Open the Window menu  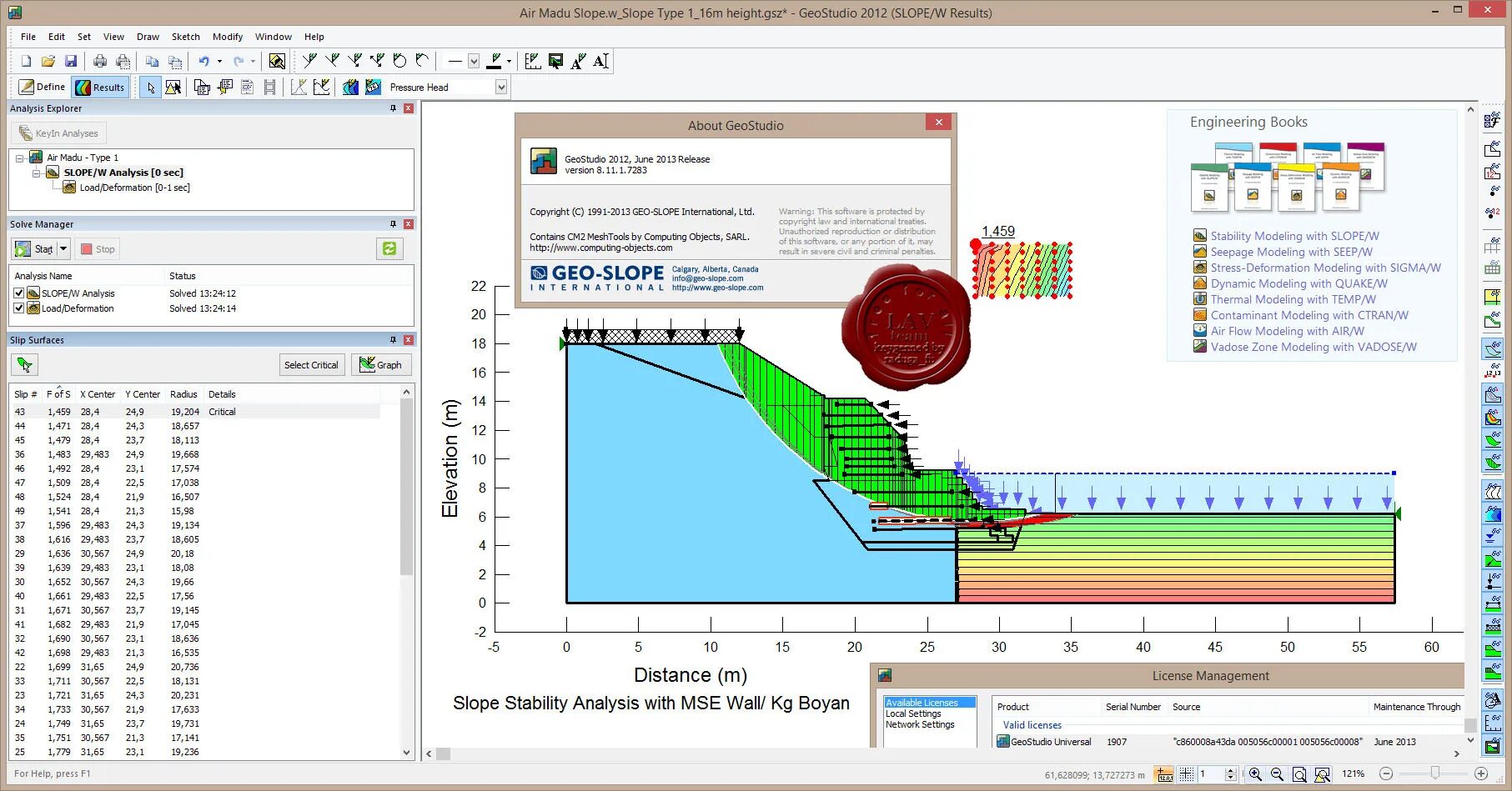click(274, 37)
